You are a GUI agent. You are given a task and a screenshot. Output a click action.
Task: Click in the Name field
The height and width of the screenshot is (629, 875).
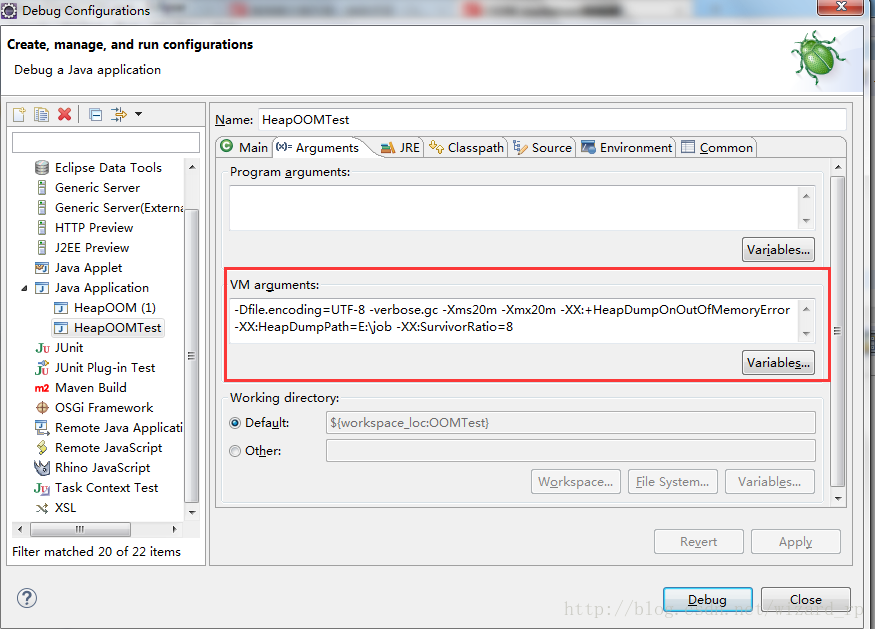[552, 119]
